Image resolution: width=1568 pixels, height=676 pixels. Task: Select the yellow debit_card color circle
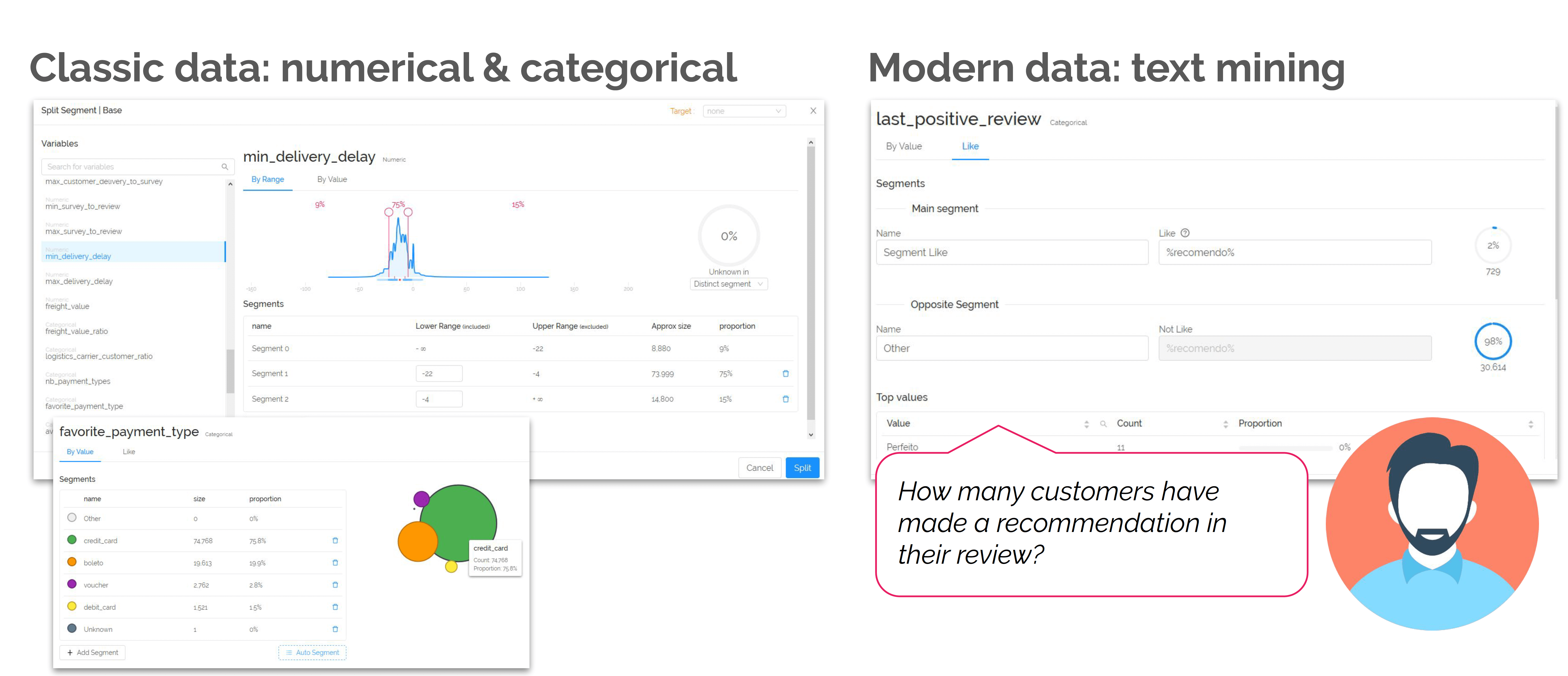(72, 606)
